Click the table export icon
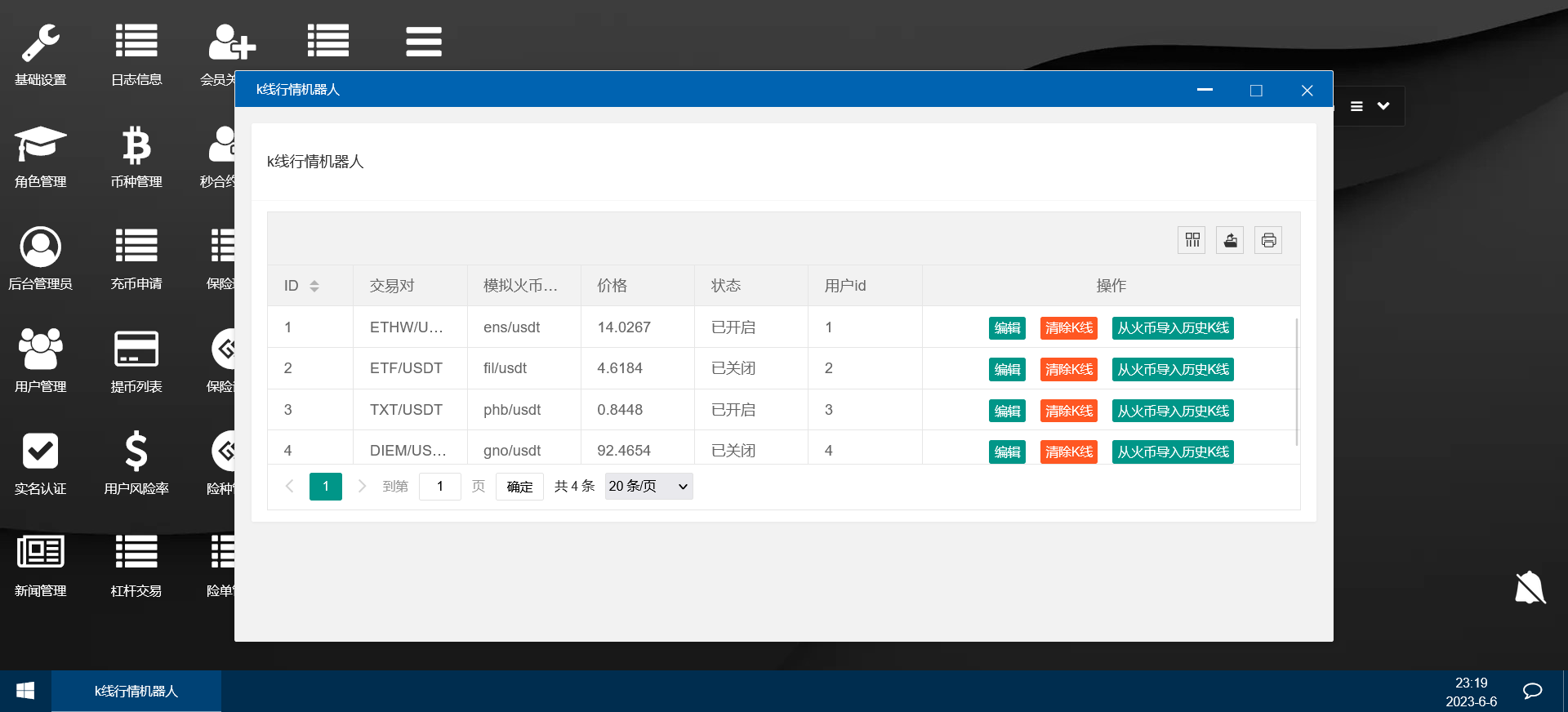This screenshot has height=712, width=1568. [1230, 240]
